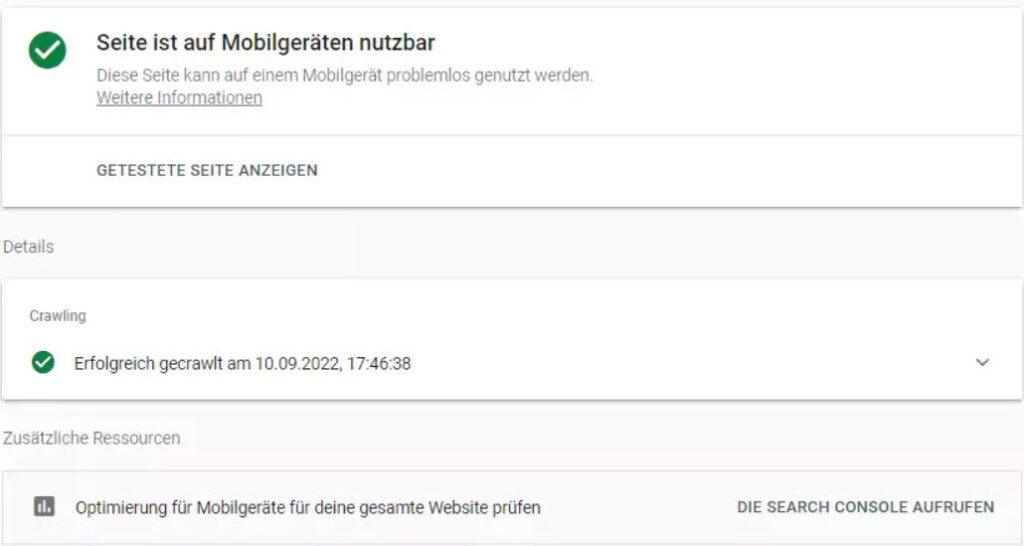Image resolution: width=1024 pixels, height=546 pixels.
Task: Click the Zusätzliche Ressourcen heading
Action: pyautogui.click(x=91, y=438)
